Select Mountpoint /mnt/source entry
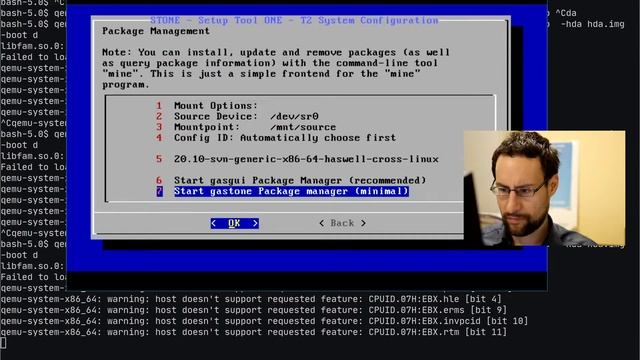This screenshot has width=640, height=360. [x=246, y=127]
